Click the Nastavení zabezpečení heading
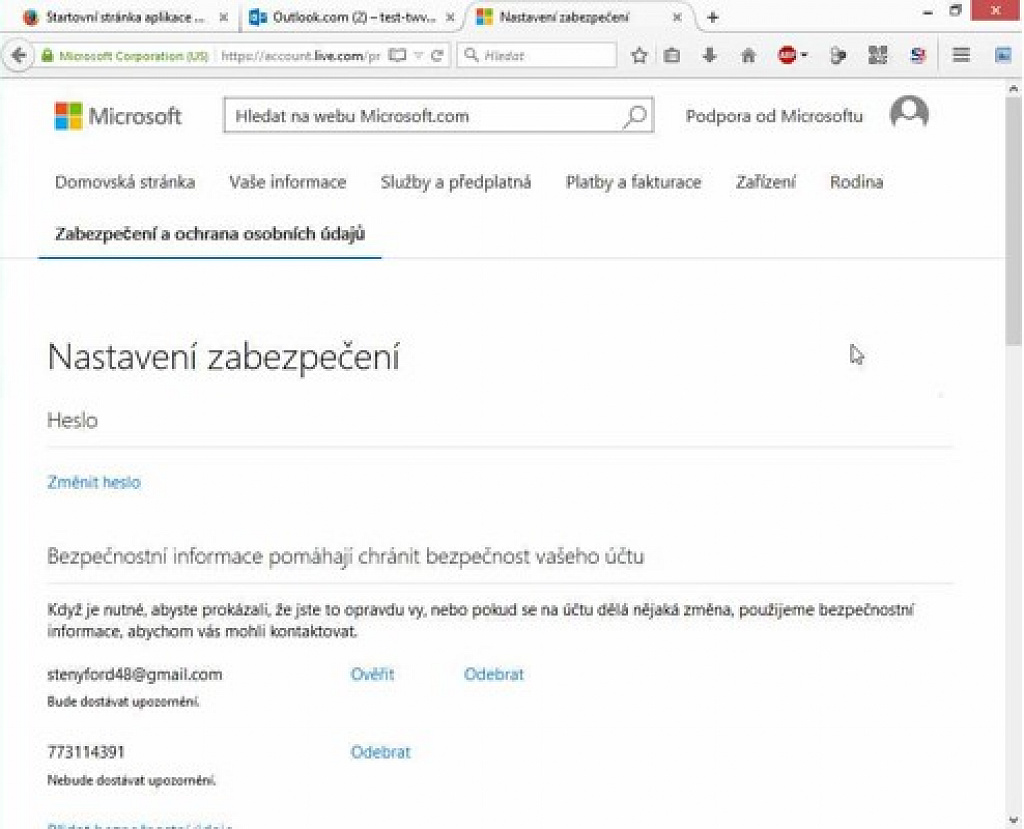The image size is (1024, 829). pos(223,357)
